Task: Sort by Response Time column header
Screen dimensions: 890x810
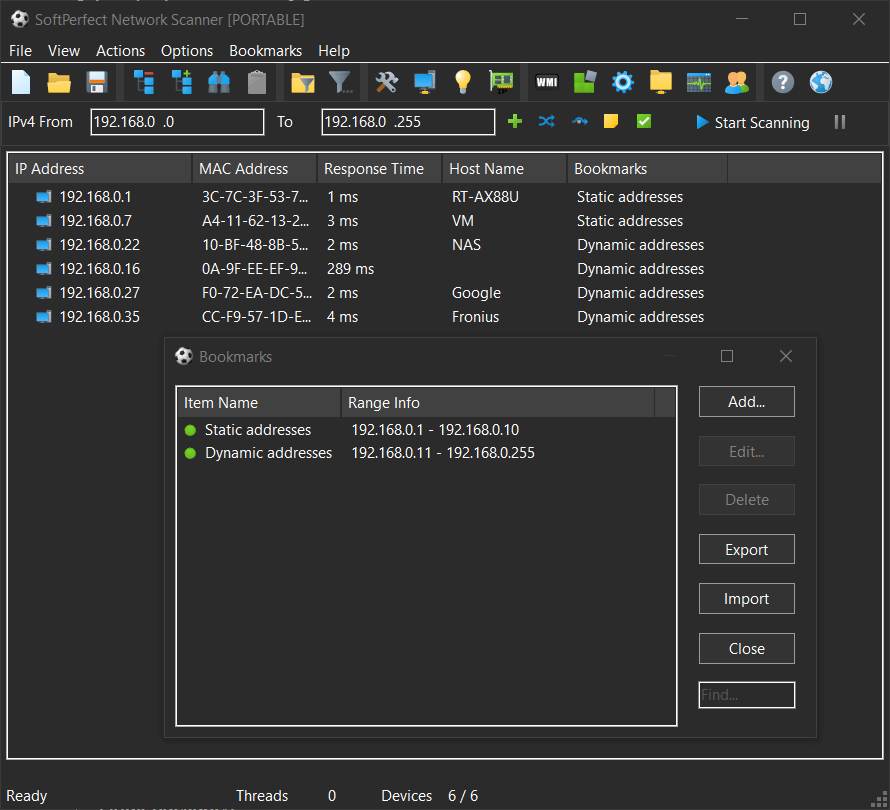Action: pos(380,169)
